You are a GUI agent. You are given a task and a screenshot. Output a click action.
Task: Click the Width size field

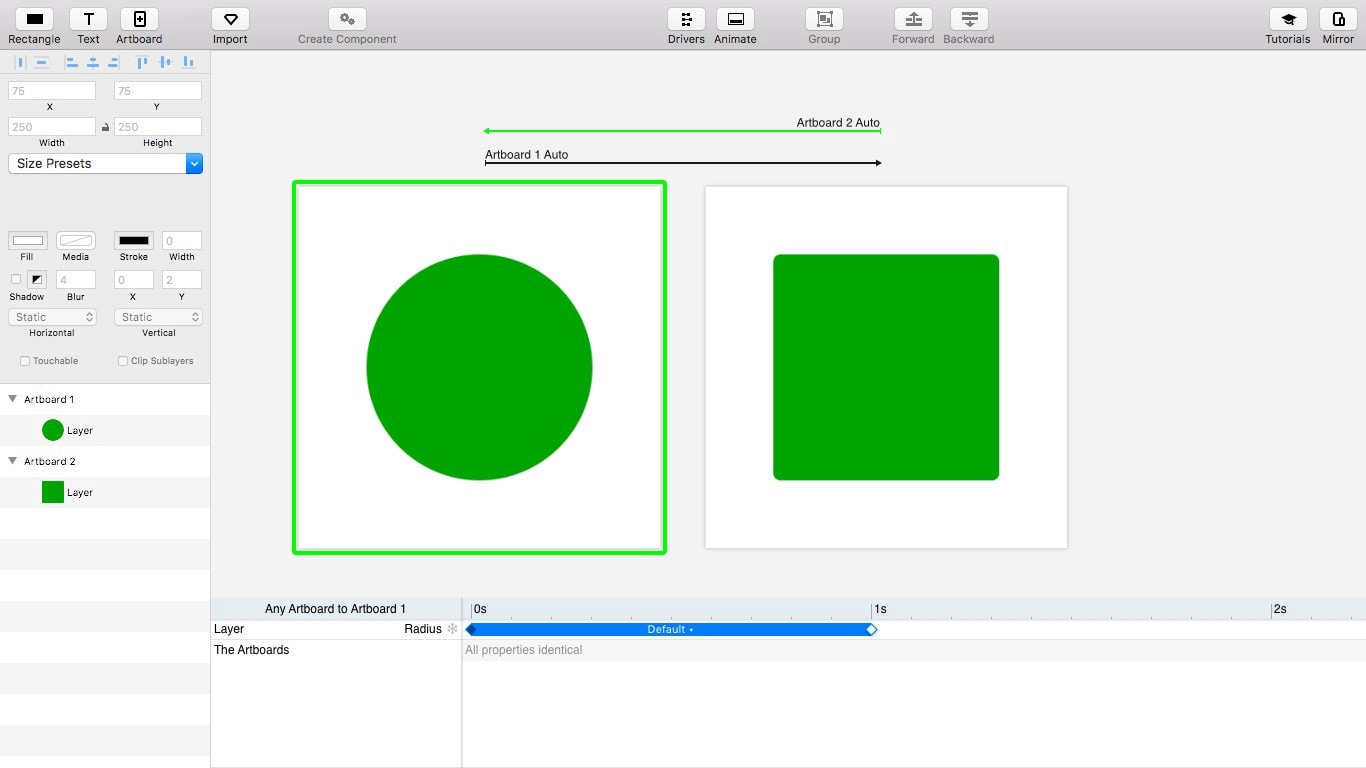(x=52, y=127)
